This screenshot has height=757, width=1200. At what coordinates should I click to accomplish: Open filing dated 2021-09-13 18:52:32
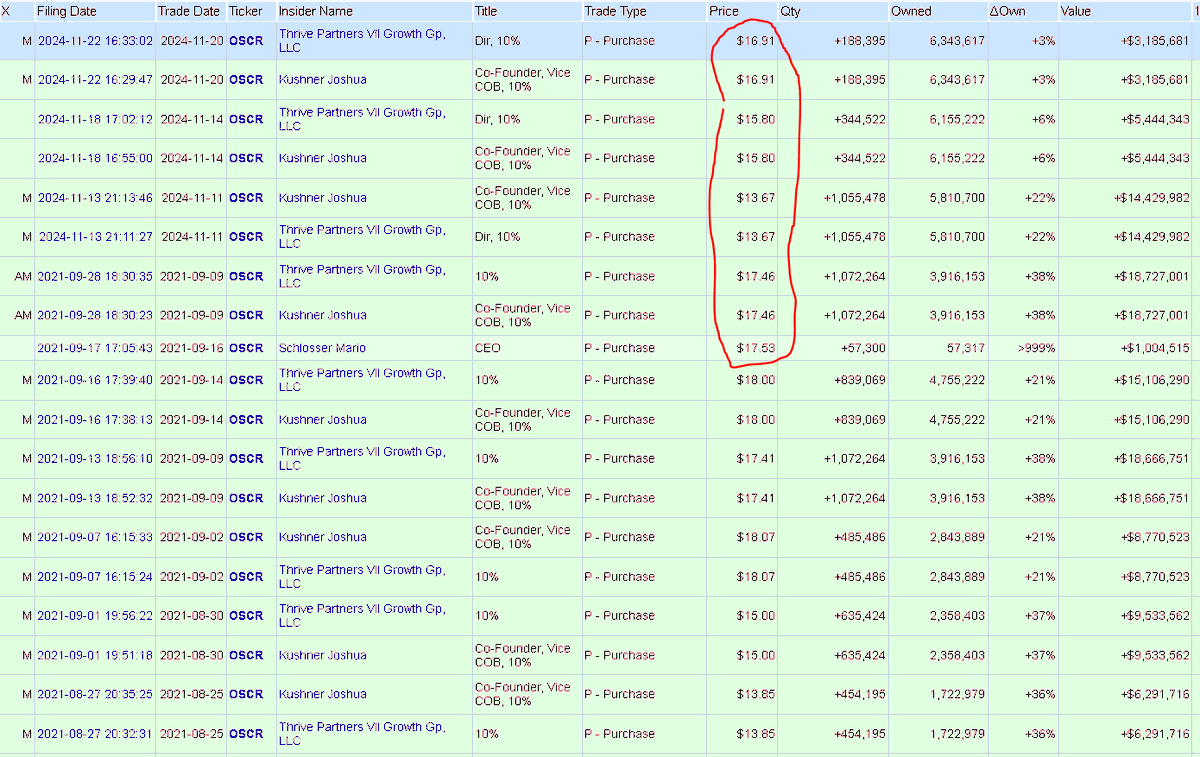click(95, 498)
